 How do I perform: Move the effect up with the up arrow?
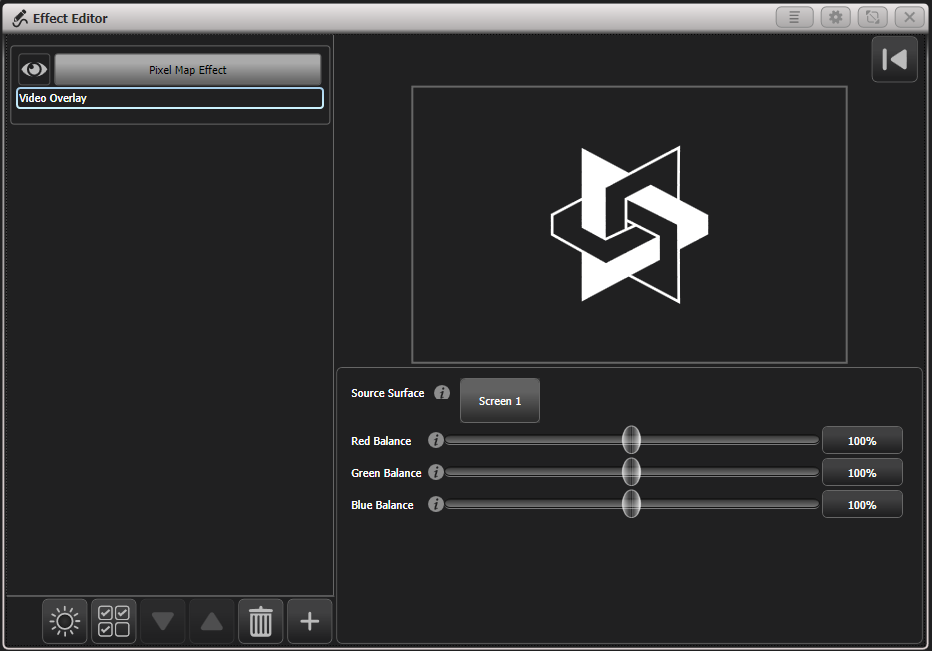pyautogui.click(x=211, y=621)
